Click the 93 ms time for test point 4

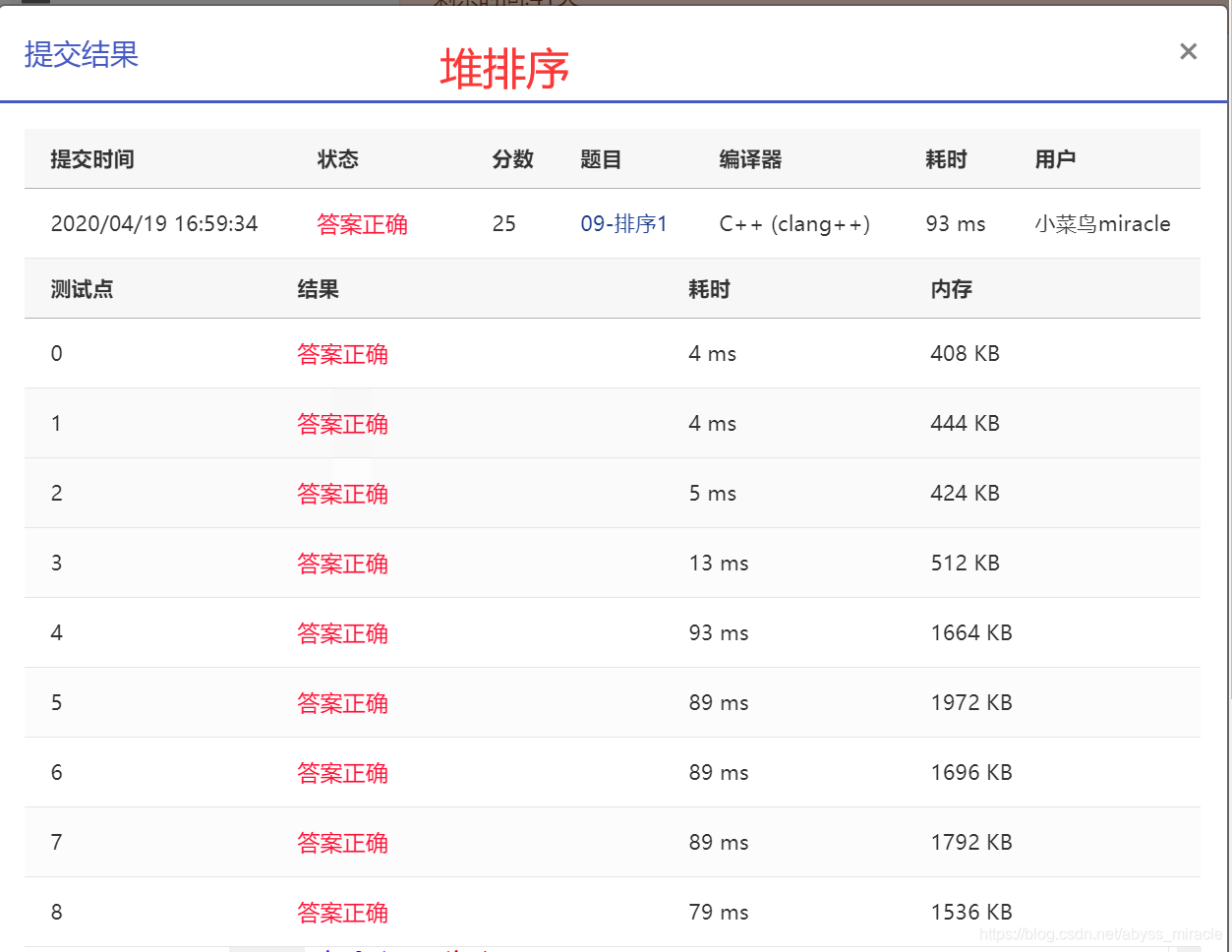click(x=718, y=633)
